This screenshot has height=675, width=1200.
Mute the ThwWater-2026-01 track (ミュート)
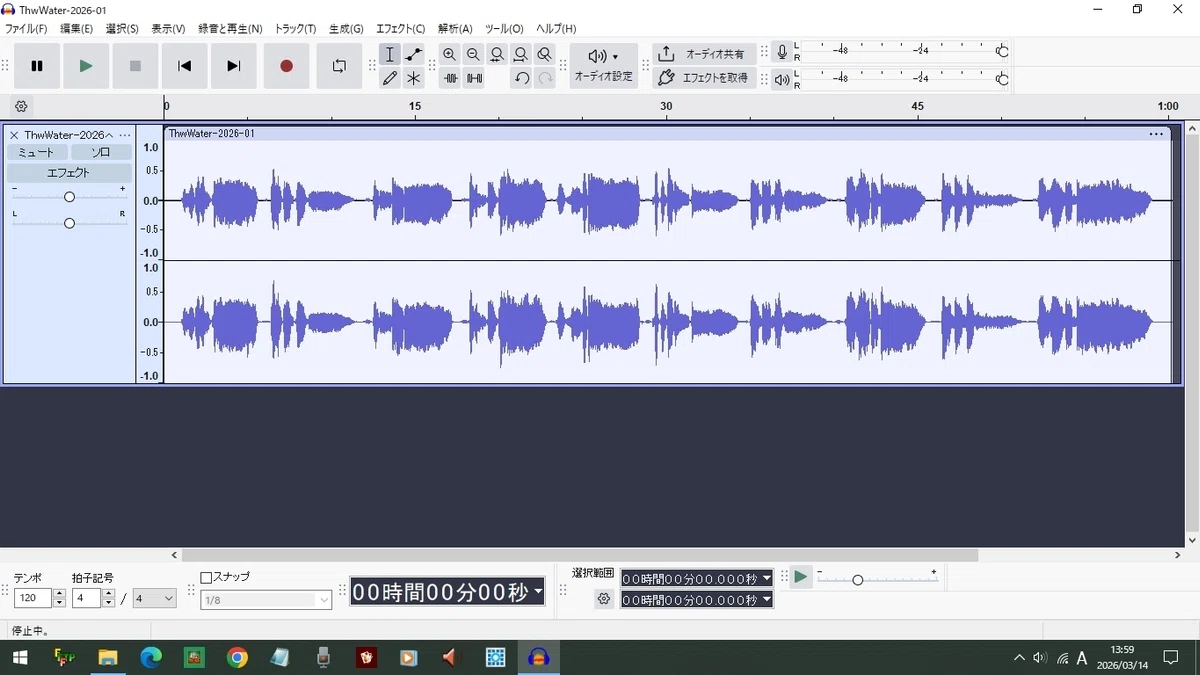pos(37,152)
